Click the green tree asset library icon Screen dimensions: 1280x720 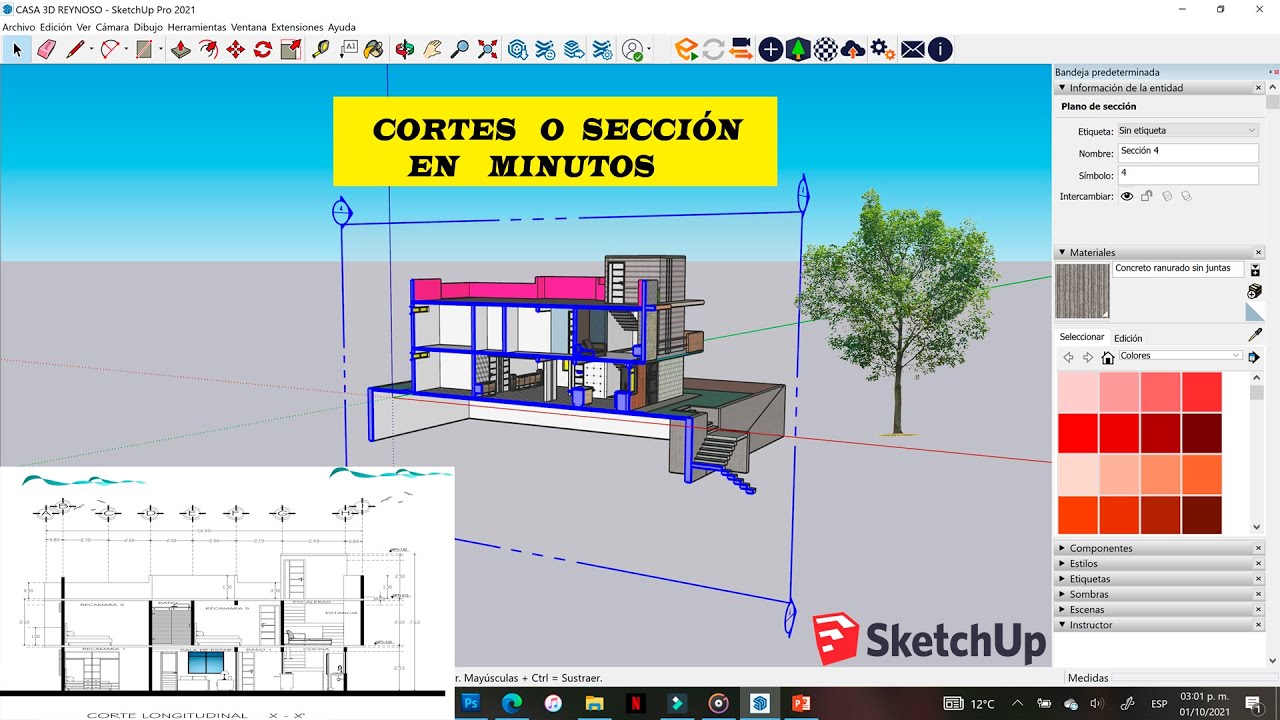(798, 49)
